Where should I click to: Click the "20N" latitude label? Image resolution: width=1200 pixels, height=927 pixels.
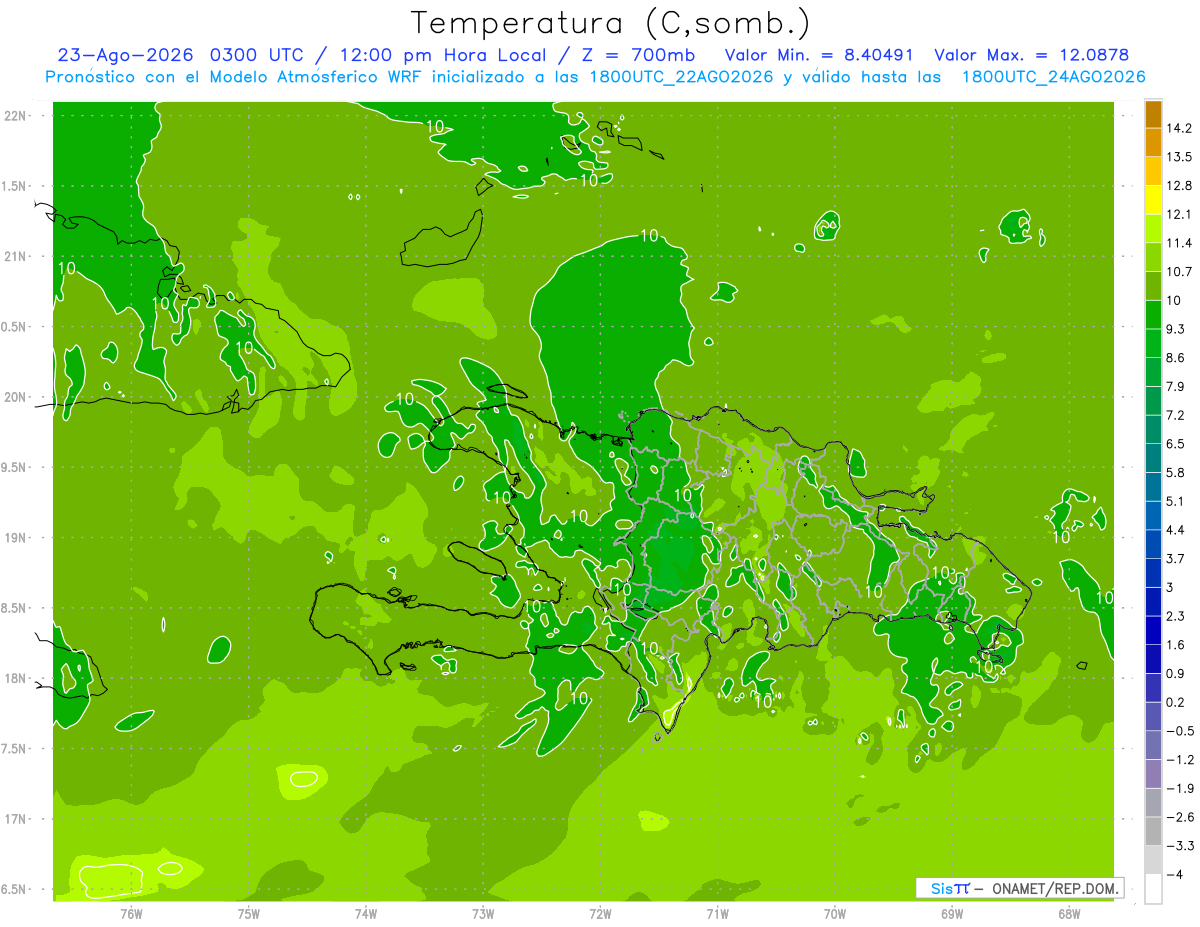15,397
